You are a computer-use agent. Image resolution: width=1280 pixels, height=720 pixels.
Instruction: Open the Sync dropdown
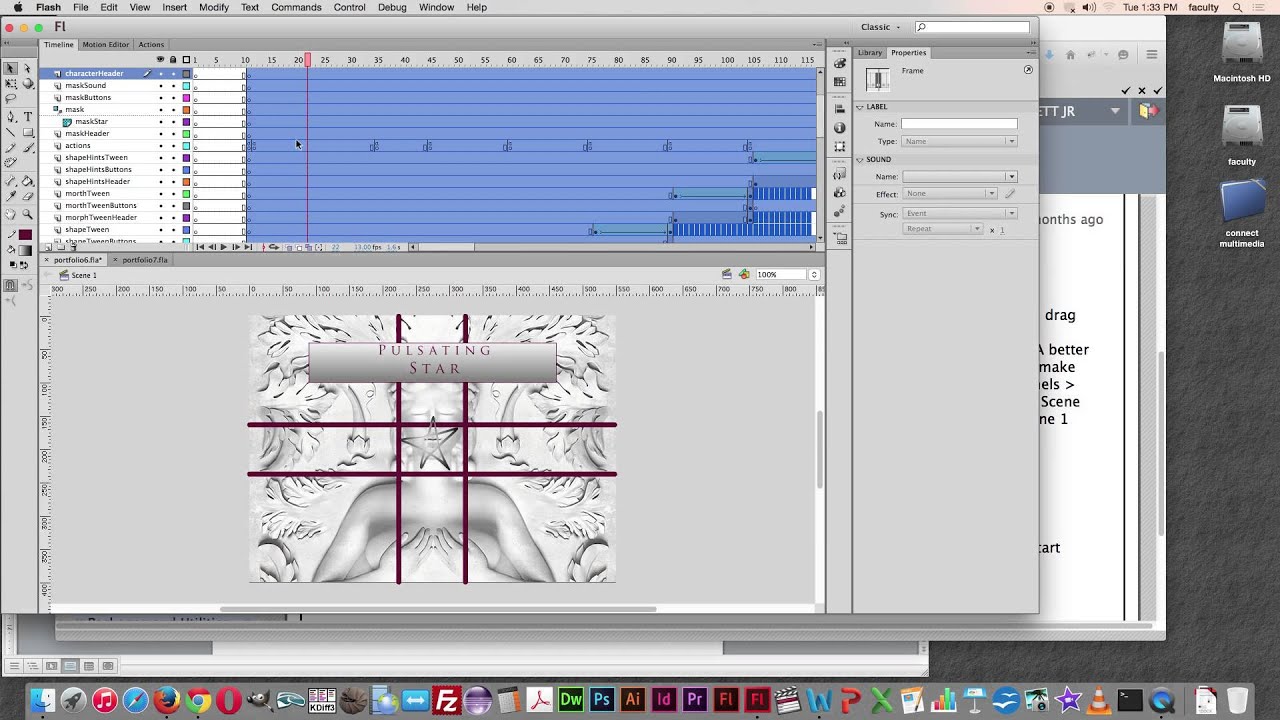959,213
